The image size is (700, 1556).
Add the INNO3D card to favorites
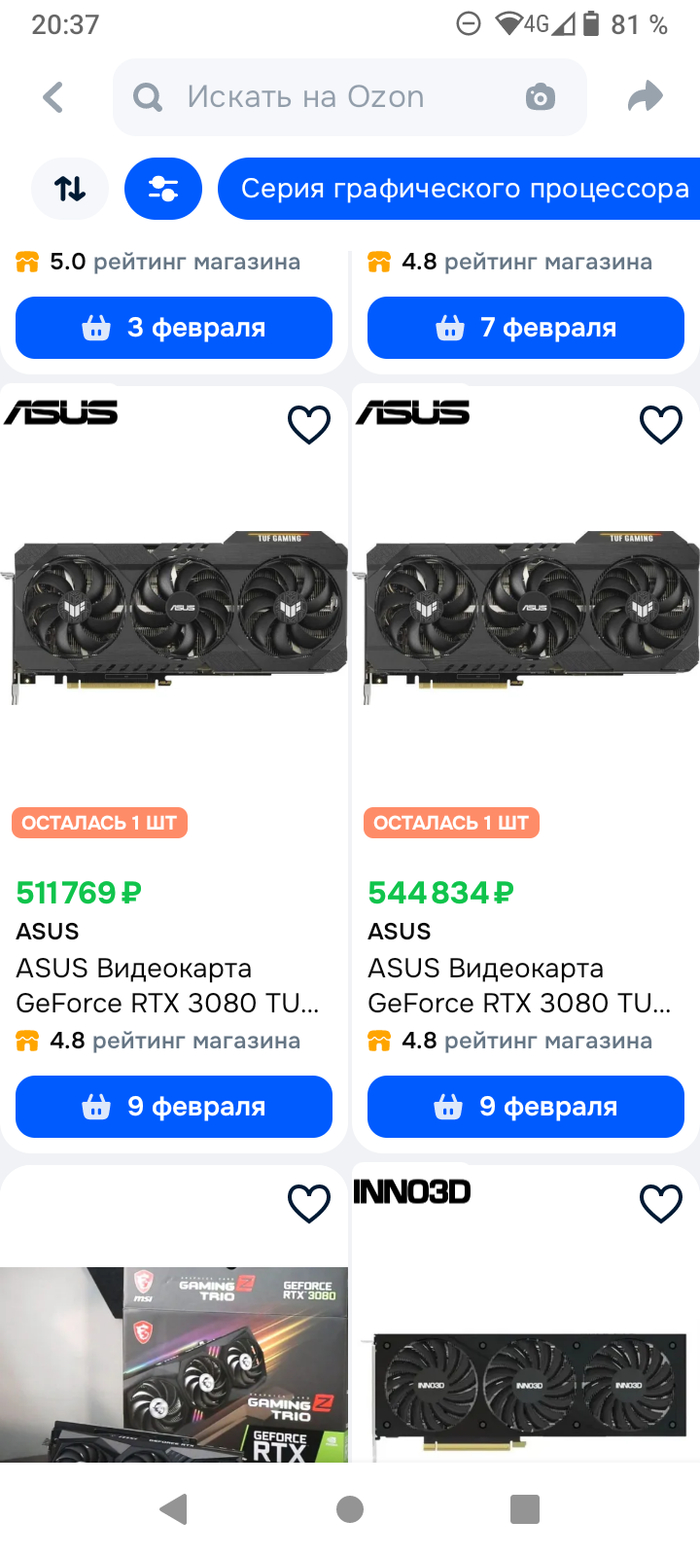point(661,1203)
